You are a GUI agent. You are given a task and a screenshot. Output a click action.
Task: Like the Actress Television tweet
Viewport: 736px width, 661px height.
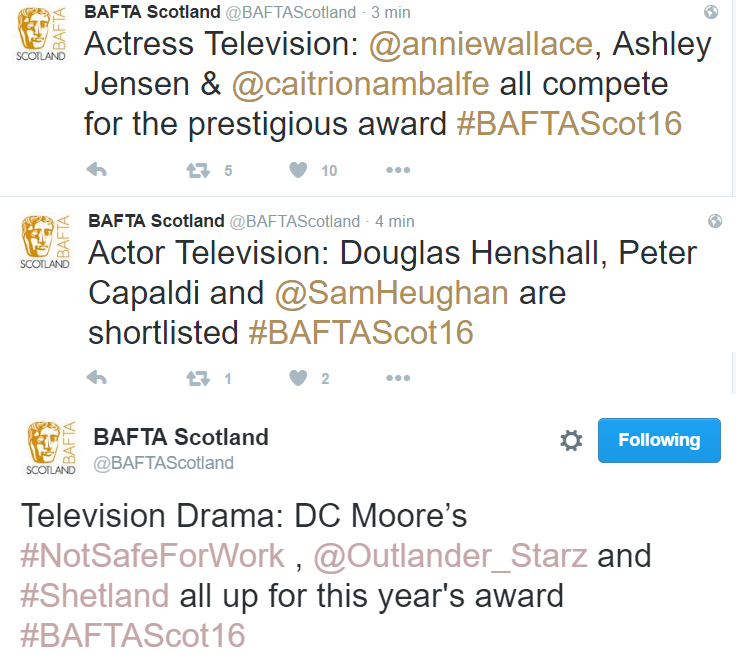[298, 169]
